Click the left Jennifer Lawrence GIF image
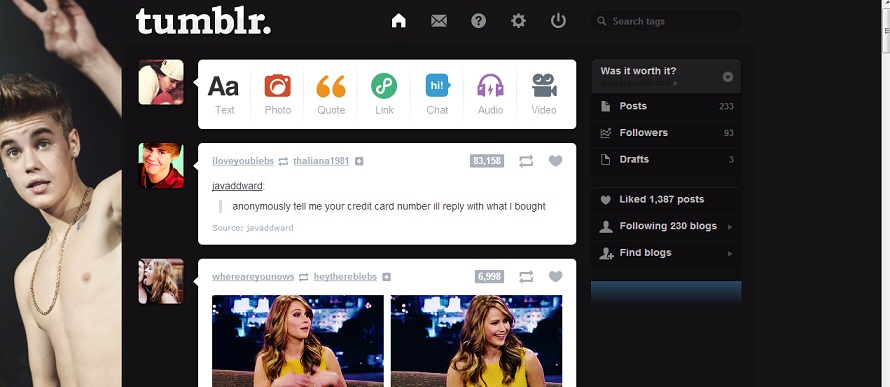Viewport: 890px width, 387px height. pos(297,340)
